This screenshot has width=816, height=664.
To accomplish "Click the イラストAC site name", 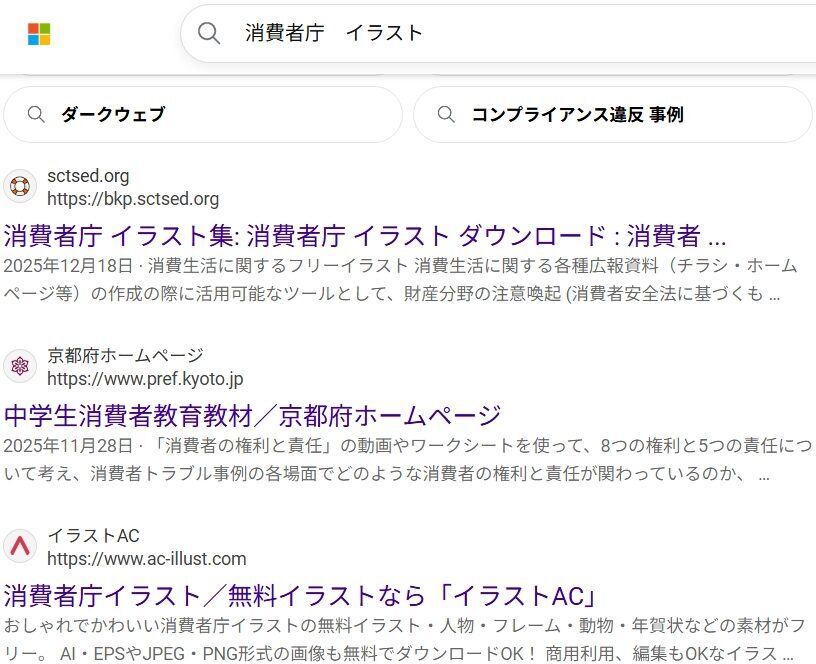I will click(93, 535).
